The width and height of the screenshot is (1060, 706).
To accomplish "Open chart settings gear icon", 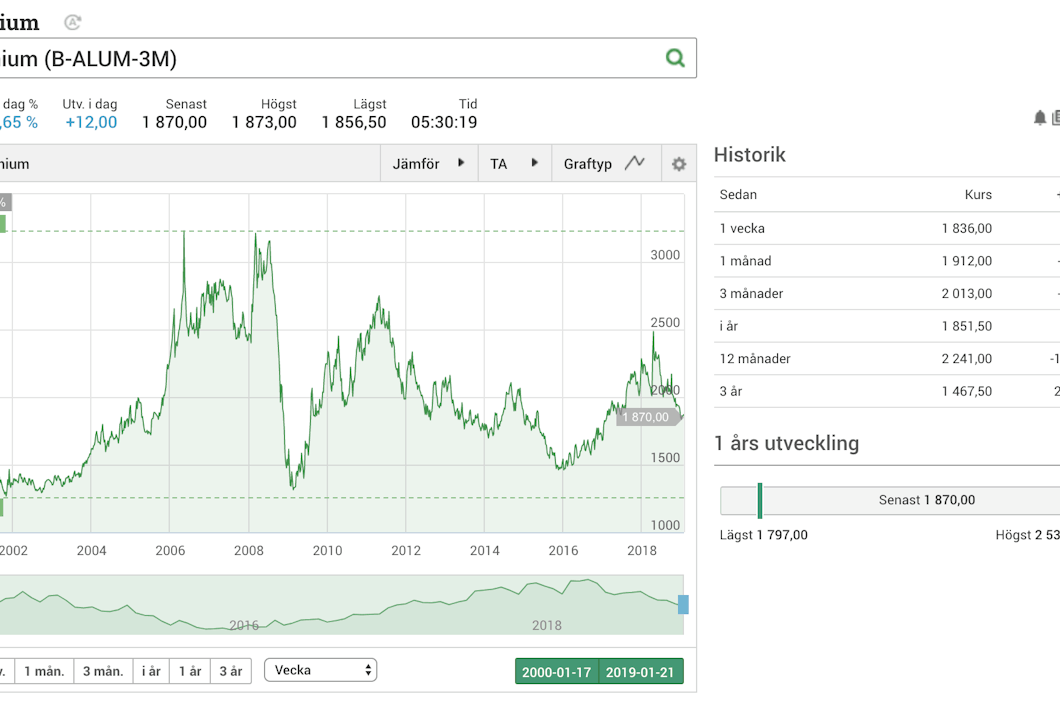I will [x=679, y=164].
